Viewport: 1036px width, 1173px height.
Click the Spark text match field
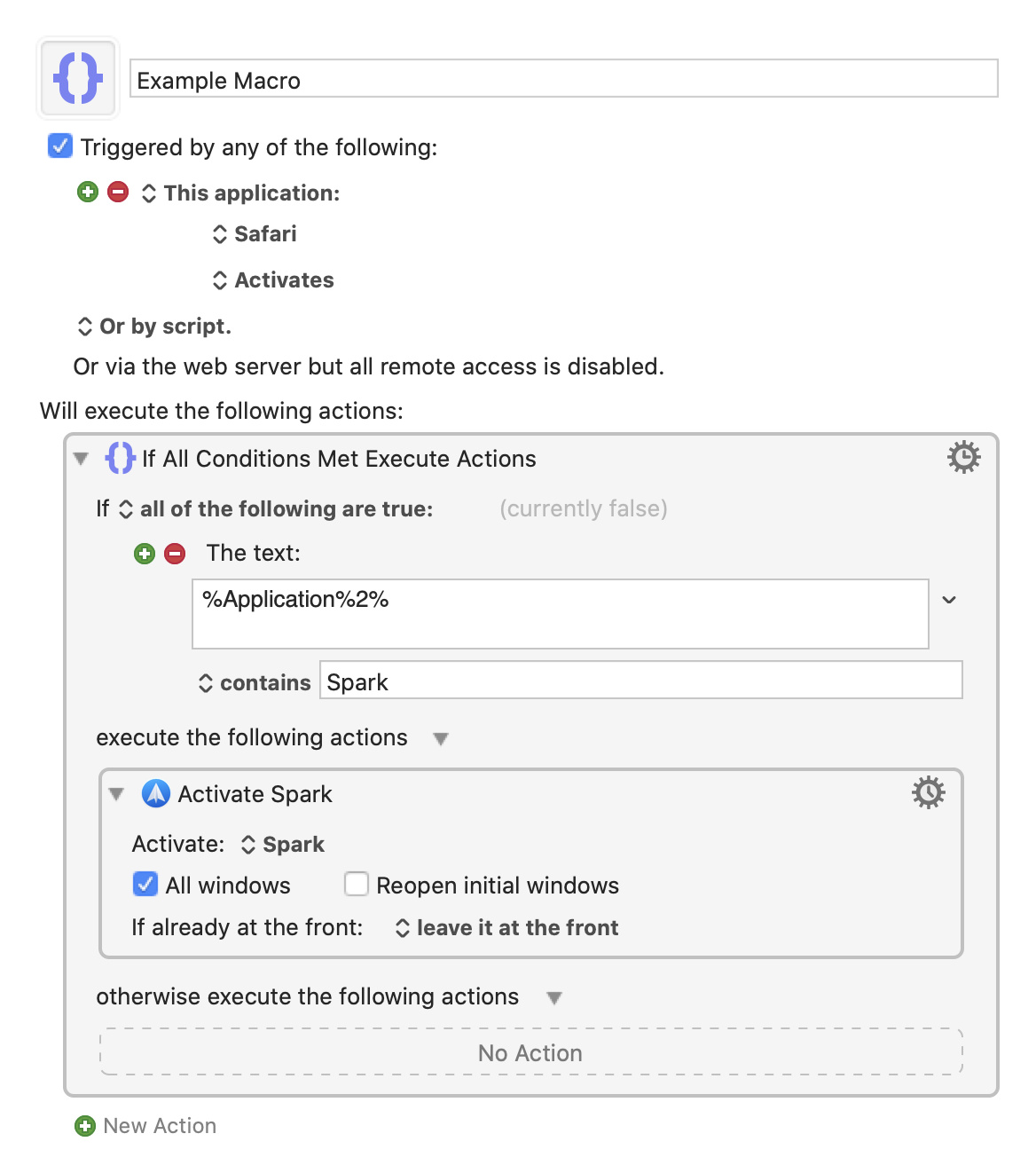tap(641, 681)
